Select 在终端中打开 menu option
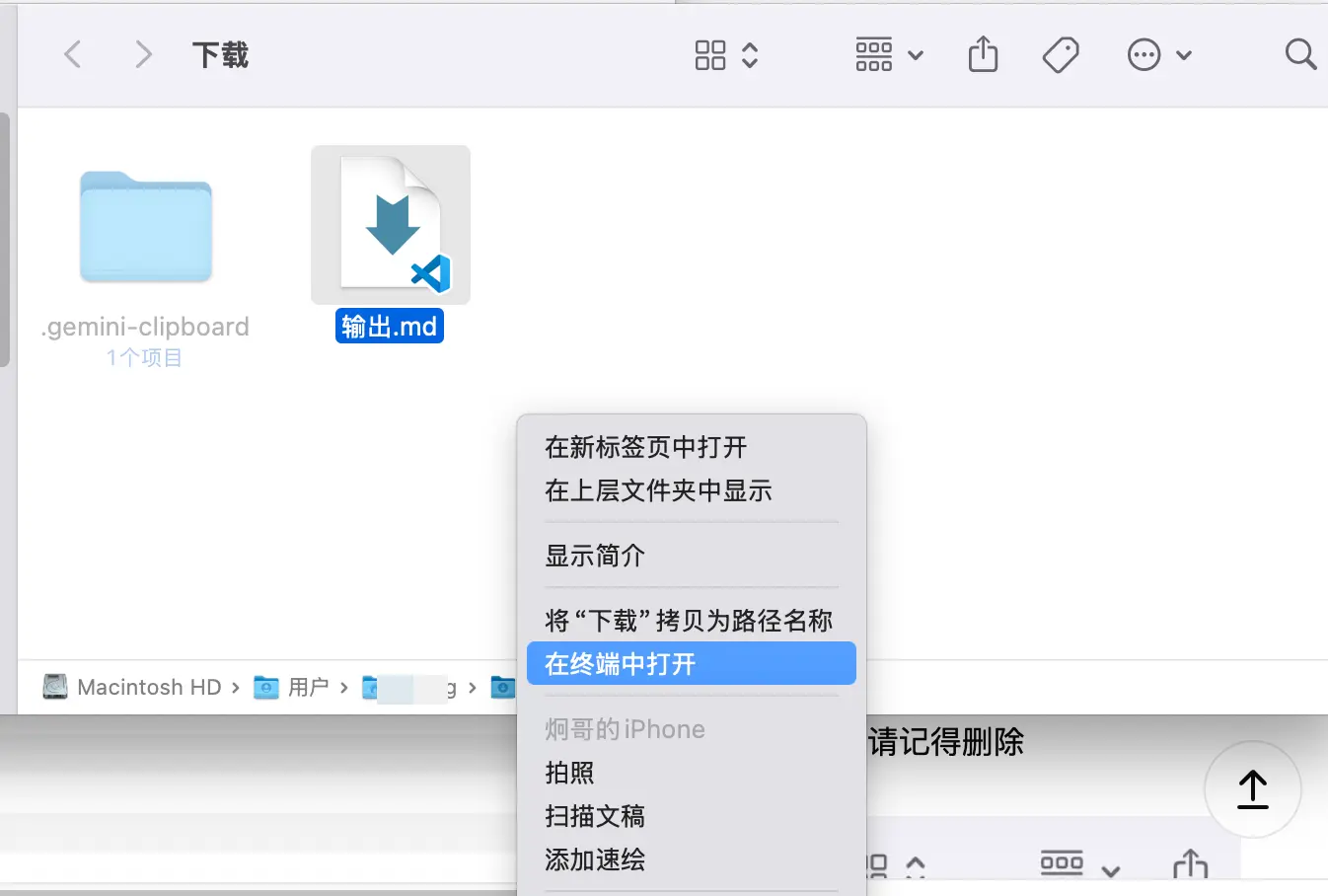This screenshot has width=1328, height=896. point(621,664)
